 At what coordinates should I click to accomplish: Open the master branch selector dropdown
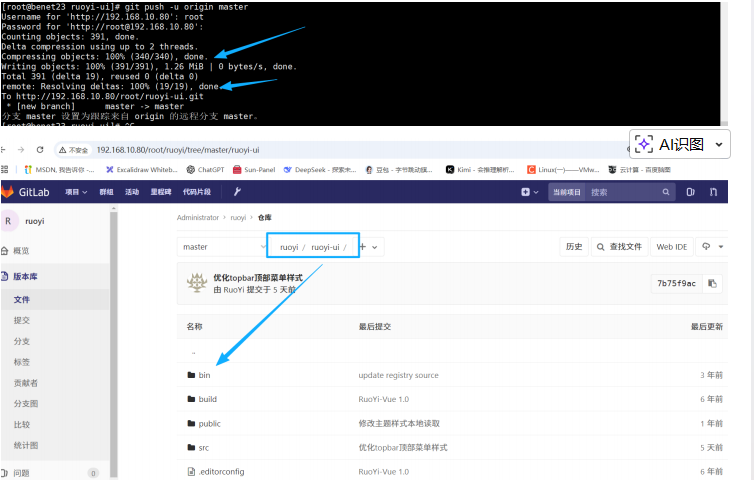[x=222, y=247]
